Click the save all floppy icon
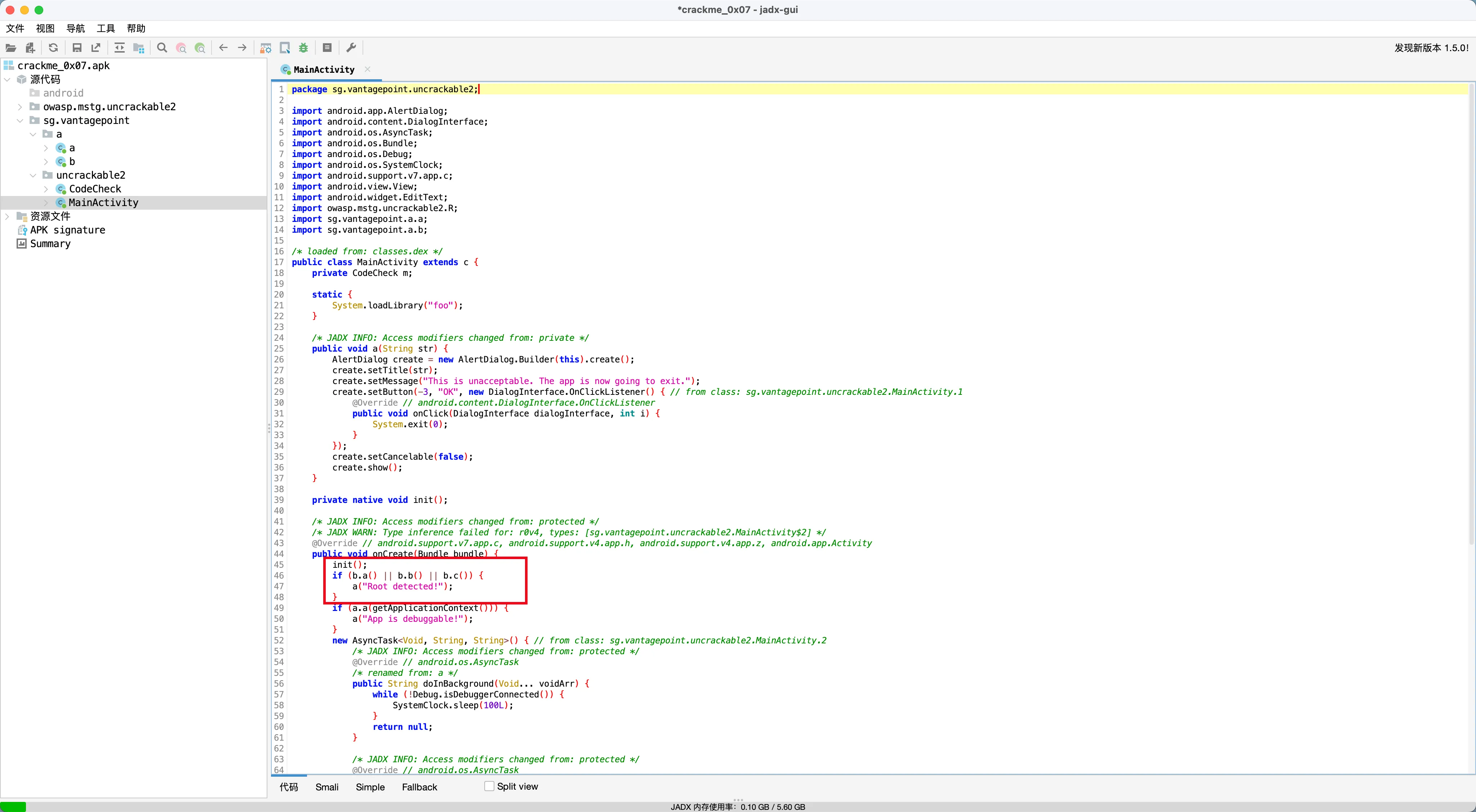Image resolution: width=1476 pixels, height=812 pixels. [x=77, y=48]
